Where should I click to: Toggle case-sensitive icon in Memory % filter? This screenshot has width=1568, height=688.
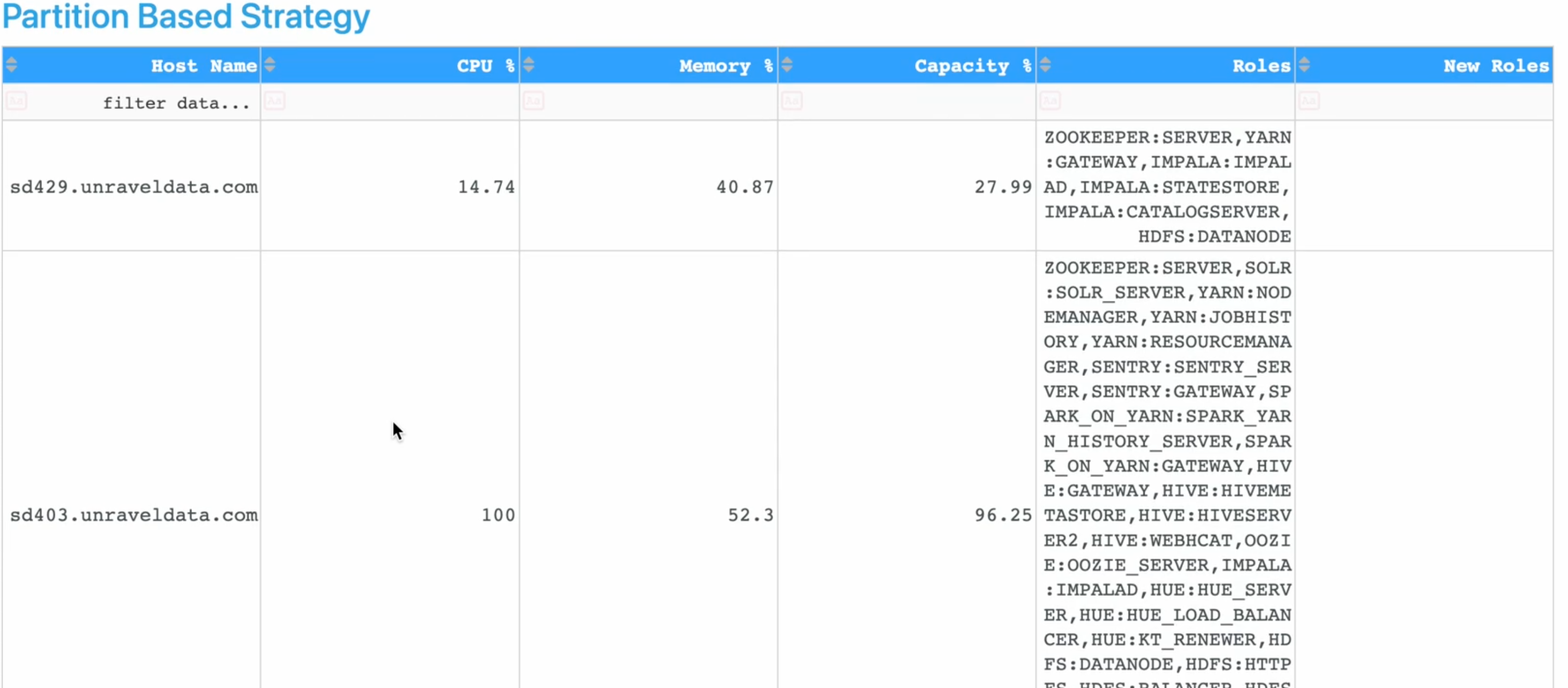tap(533, 100)
